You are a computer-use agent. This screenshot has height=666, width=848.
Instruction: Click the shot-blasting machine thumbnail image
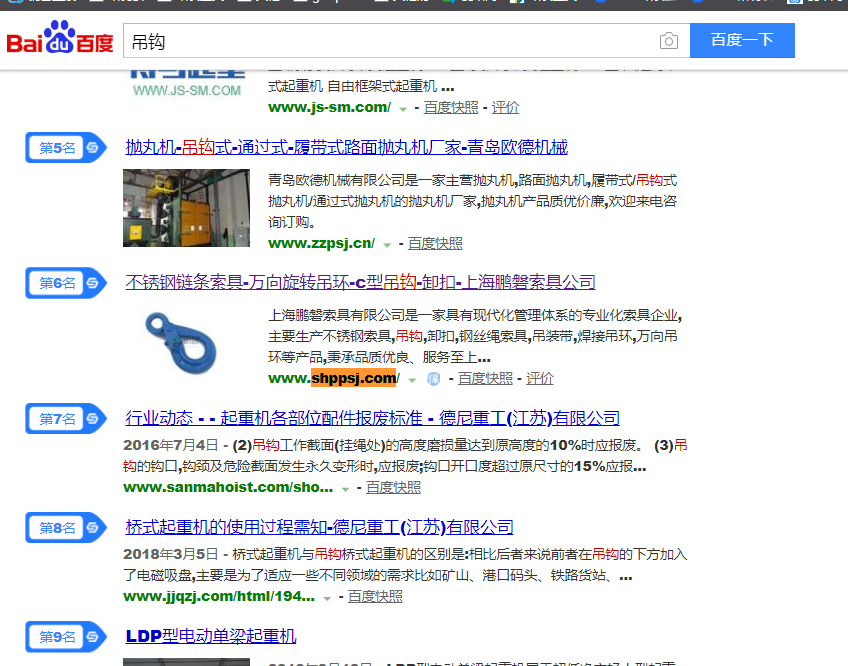click(187, 208)
